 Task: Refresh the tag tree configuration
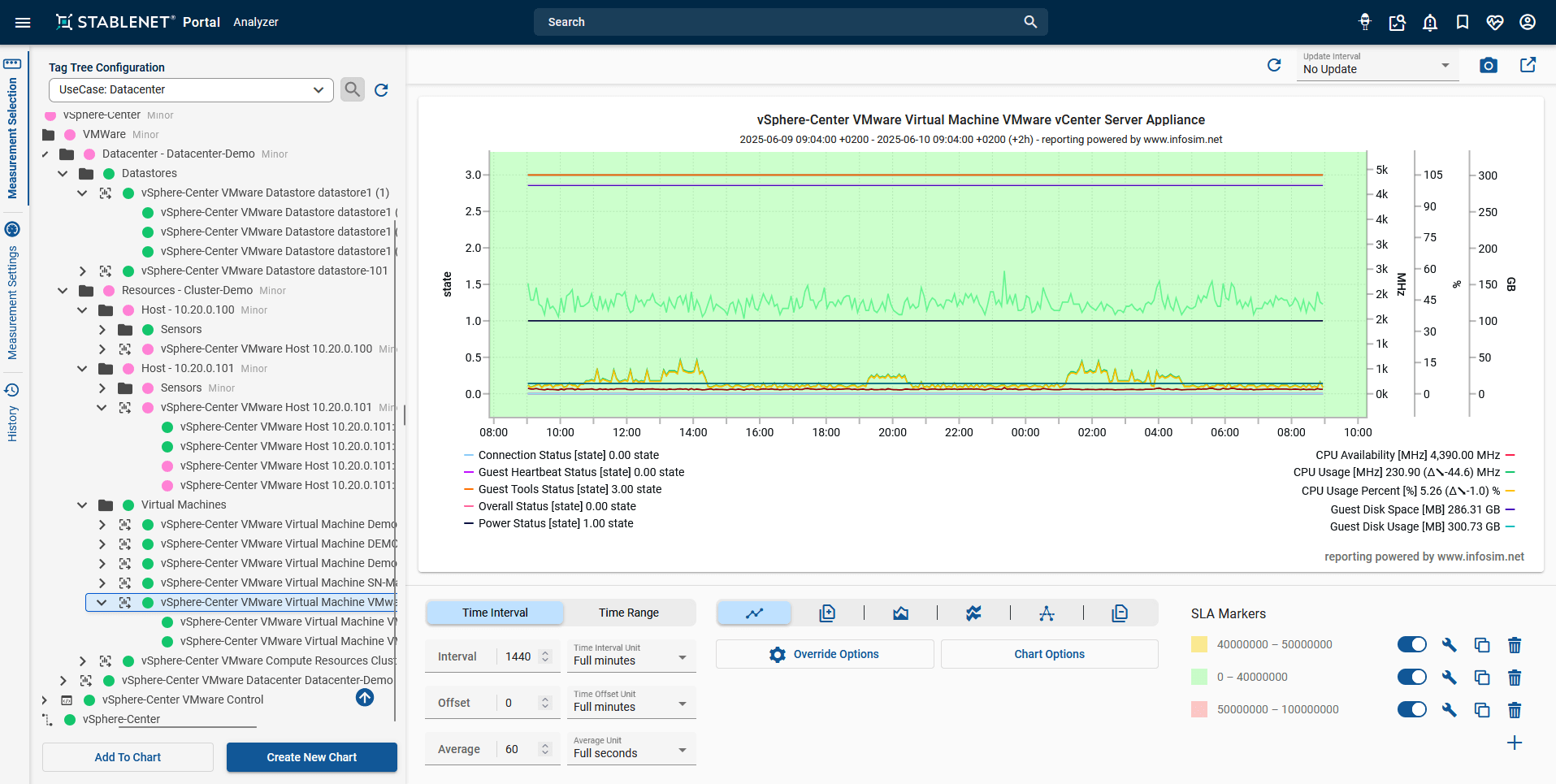pos(381,90)
